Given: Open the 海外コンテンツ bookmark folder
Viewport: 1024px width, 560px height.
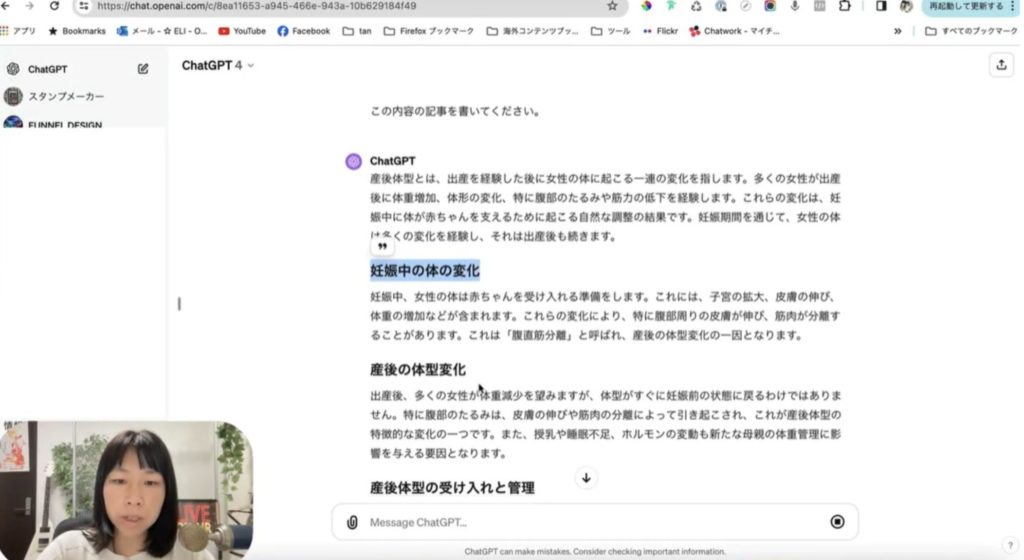Looking at the screenshot, I should click(532, 31).
